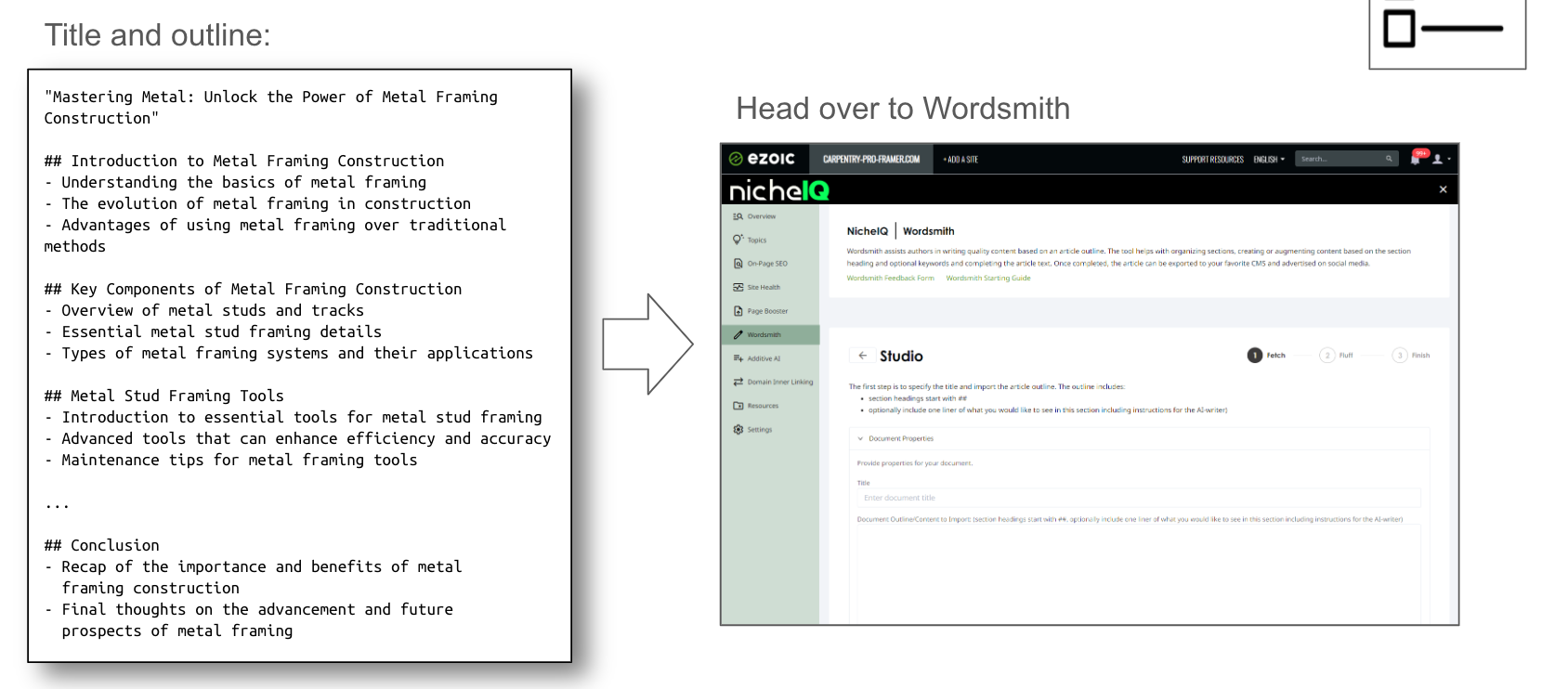Screen dimensions: 1568x689
Task: Click 'Understanding the basics of metal framing' line
Action: point(235,182)
